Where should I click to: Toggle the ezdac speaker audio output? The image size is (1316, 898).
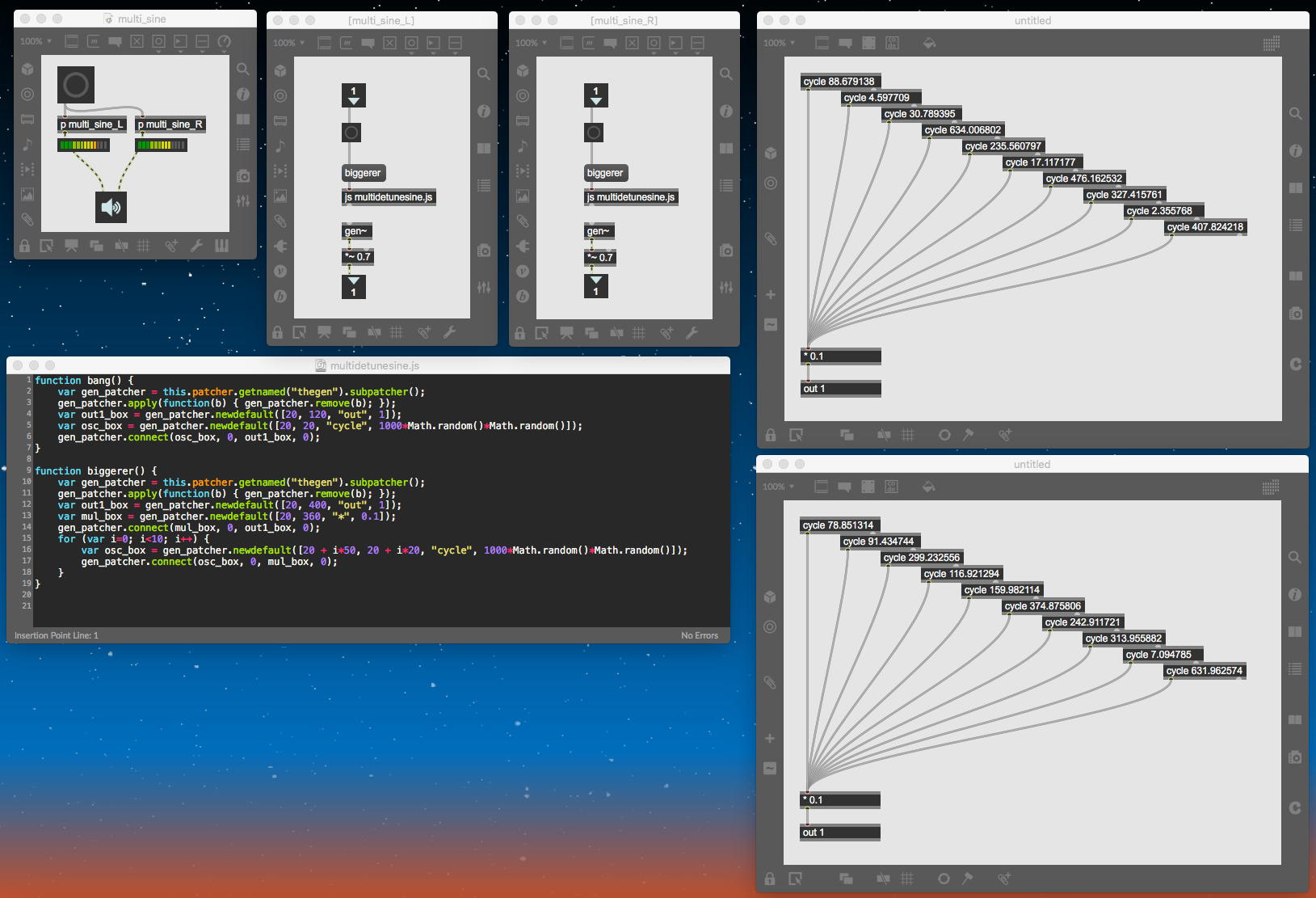coord(111,208)
